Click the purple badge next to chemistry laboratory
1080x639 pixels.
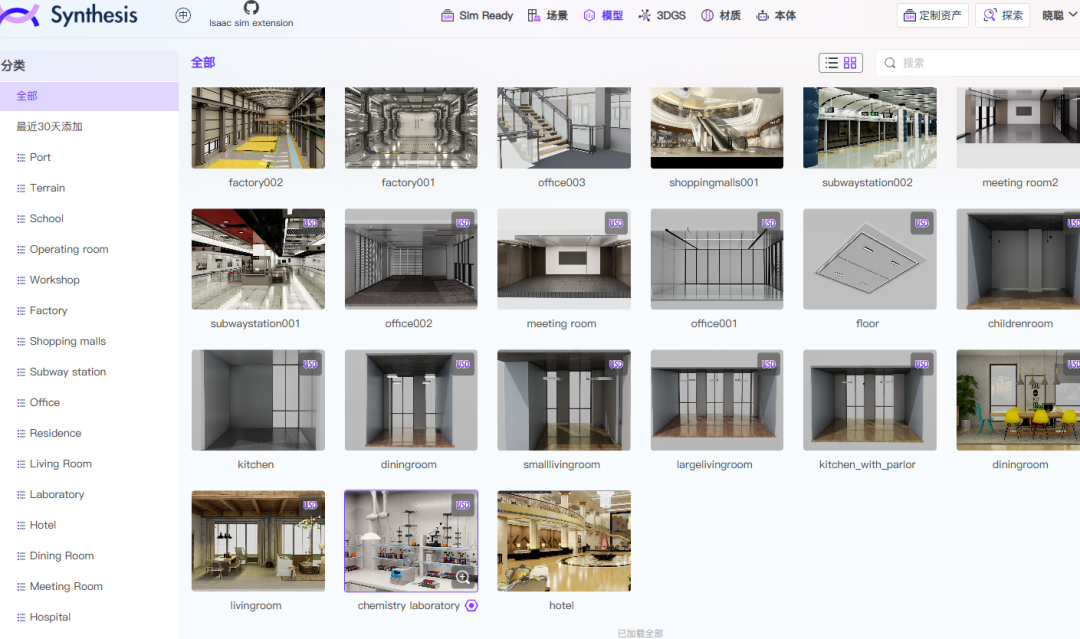[471, 605]
